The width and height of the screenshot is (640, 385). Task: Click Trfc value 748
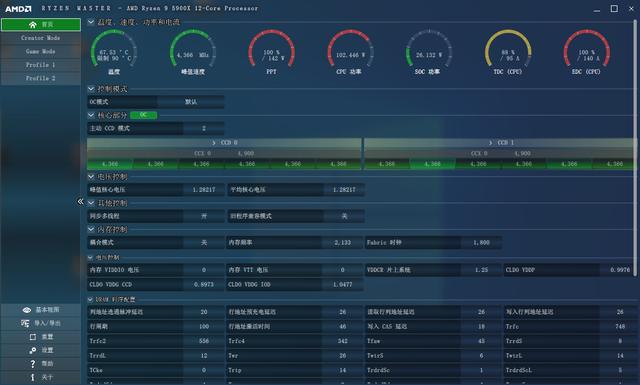620,327
